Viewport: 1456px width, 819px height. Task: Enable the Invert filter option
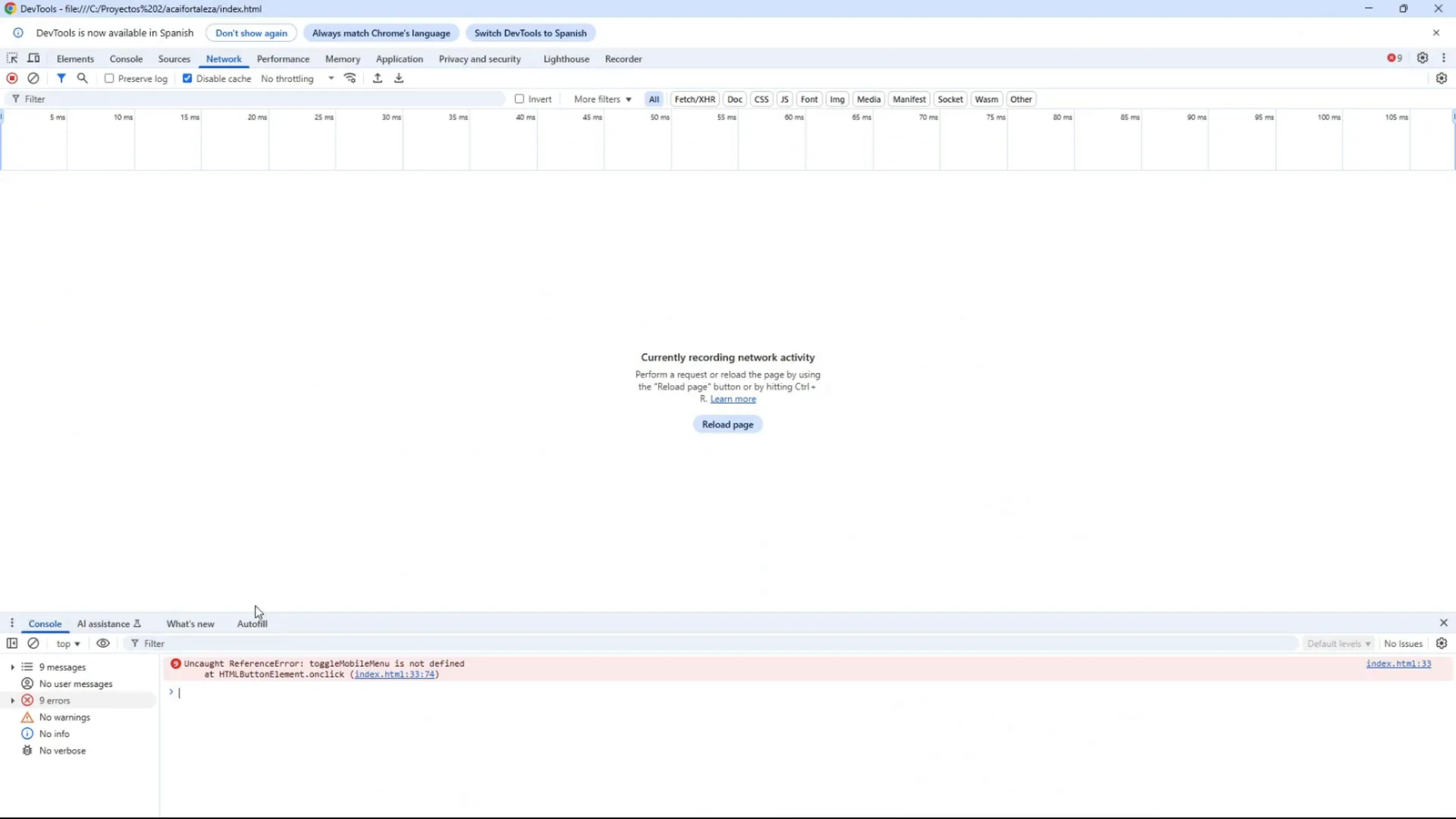tap(519, 98)
